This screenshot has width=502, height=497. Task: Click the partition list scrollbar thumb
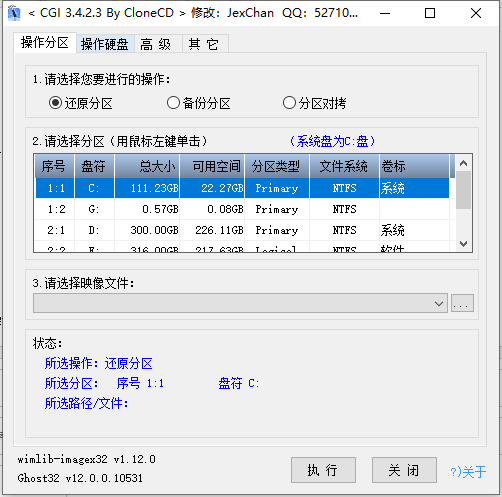coord(463,190)
